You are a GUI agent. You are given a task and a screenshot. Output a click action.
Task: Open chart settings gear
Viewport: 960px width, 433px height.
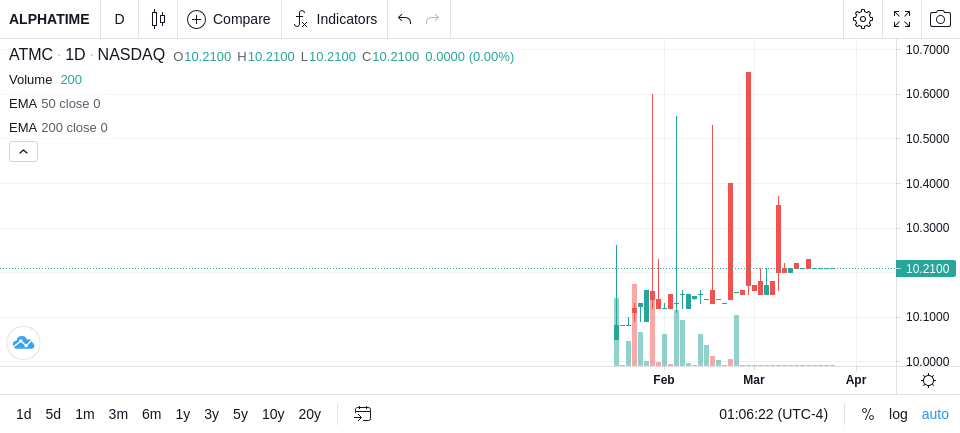coord(863,19)
